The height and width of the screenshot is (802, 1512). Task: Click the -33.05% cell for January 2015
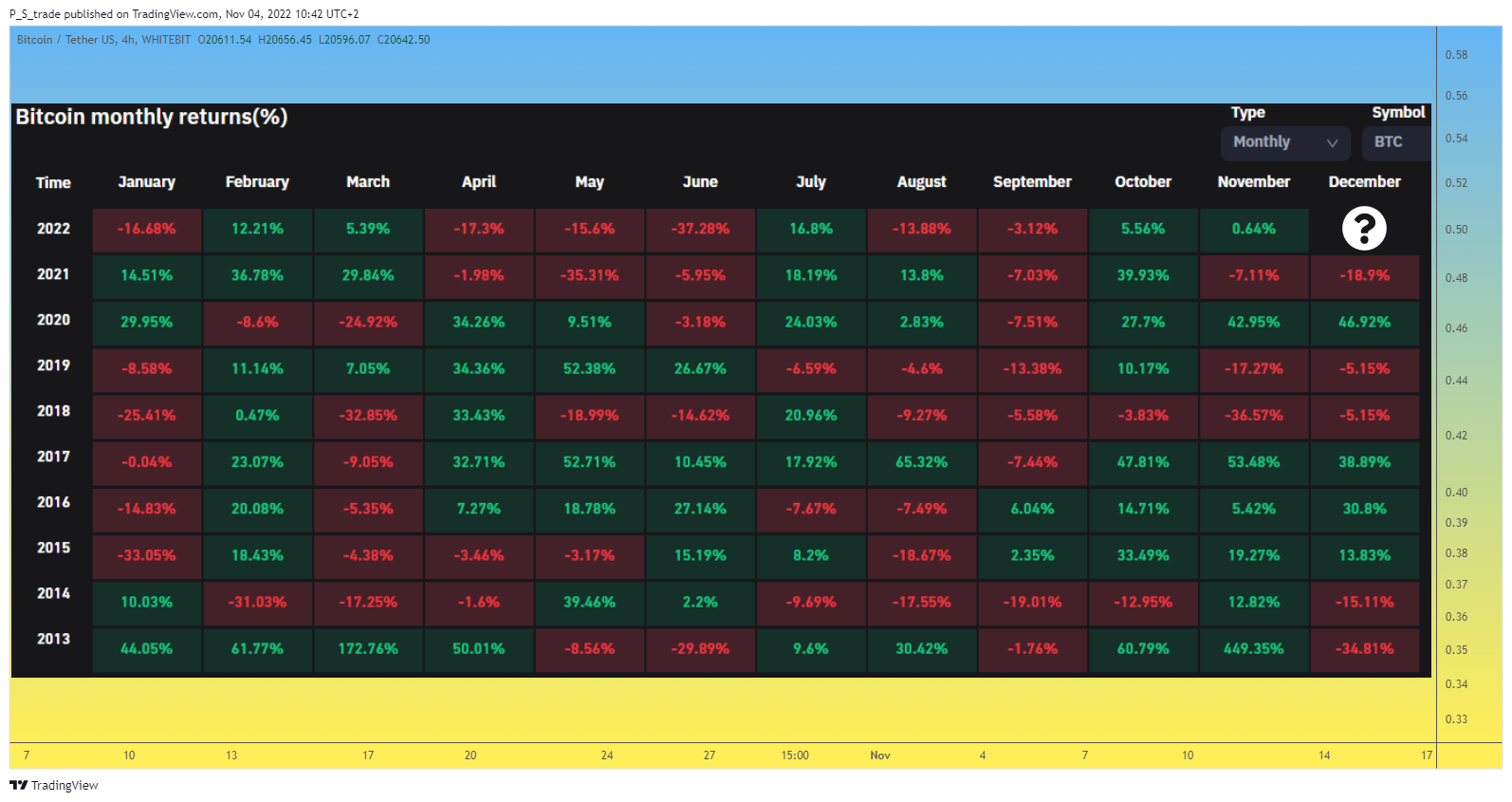click(147, 555)
